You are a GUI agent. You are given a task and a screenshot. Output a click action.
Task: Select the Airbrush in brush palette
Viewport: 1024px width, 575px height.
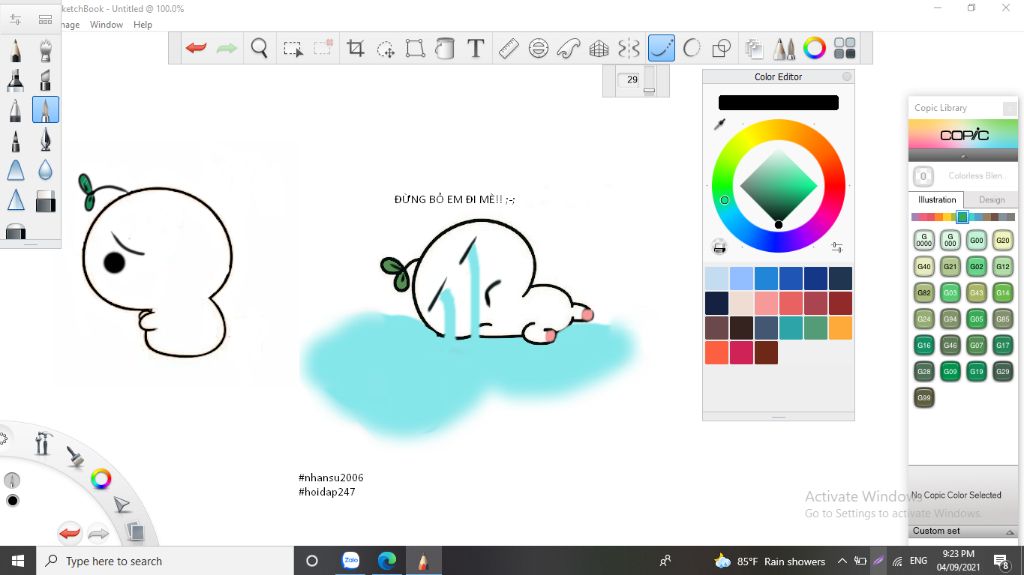[45, 50]
